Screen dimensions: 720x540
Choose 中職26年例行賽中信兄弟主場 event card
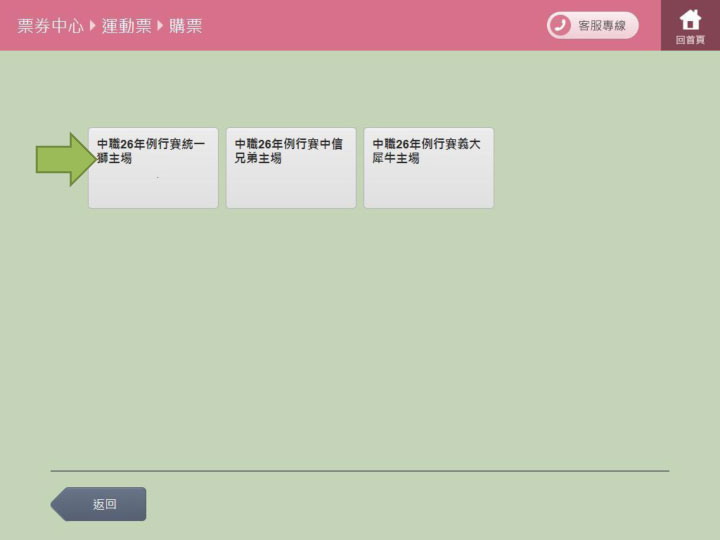pyautogui.click(x=291, y=168)
